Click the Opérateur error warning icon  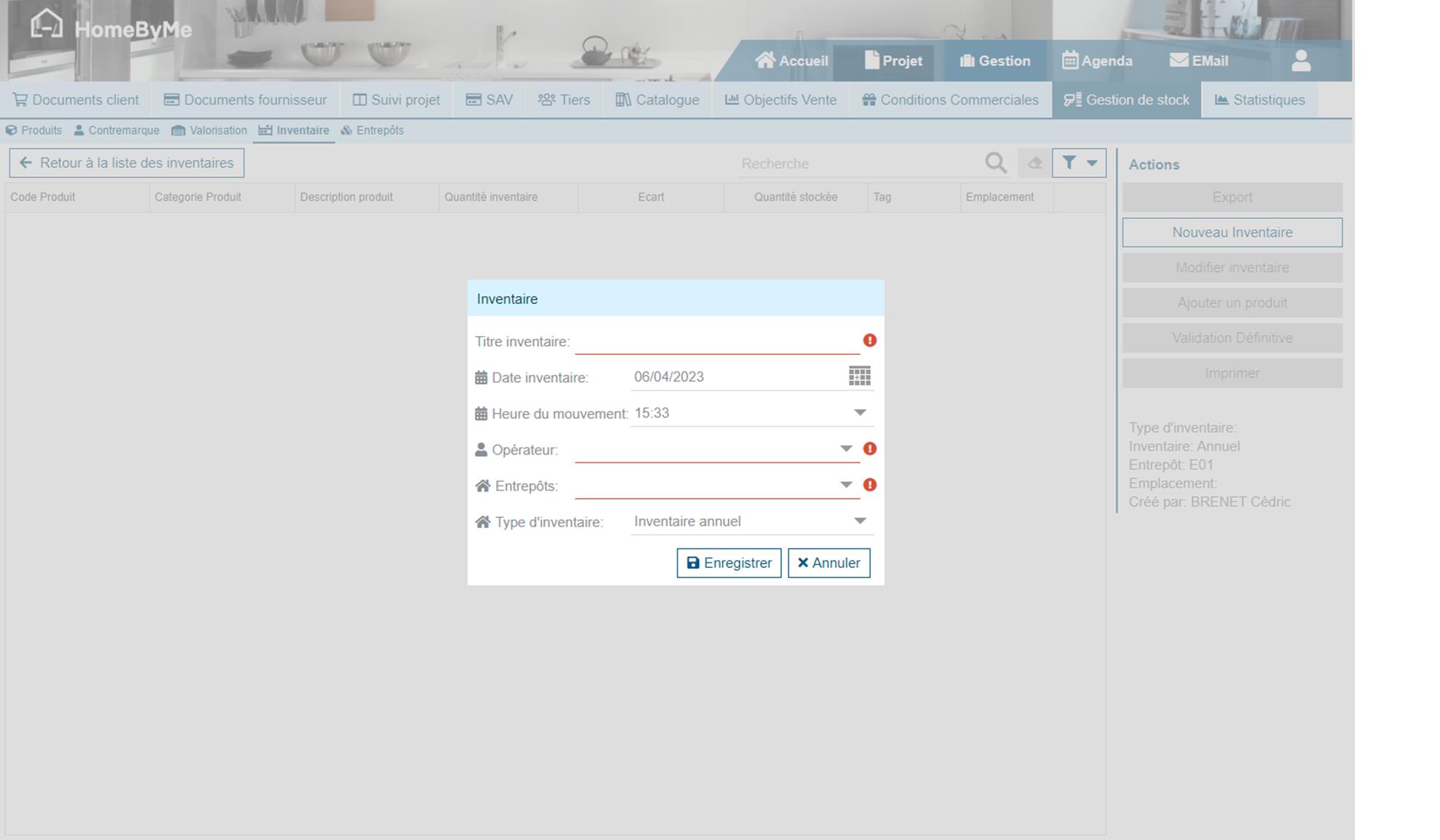click(869, 449)
